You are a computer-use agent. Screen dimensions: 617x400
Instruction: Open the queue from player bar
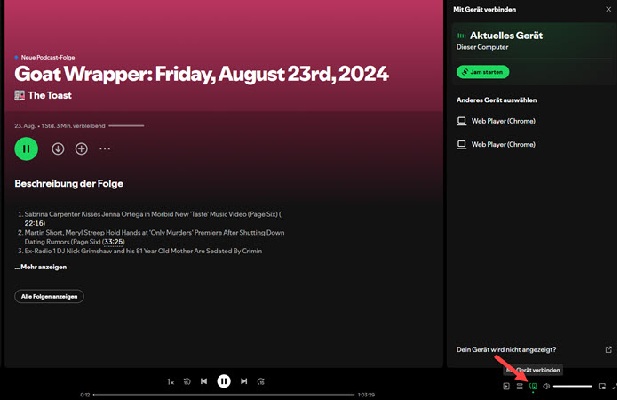tap(519, 386)
